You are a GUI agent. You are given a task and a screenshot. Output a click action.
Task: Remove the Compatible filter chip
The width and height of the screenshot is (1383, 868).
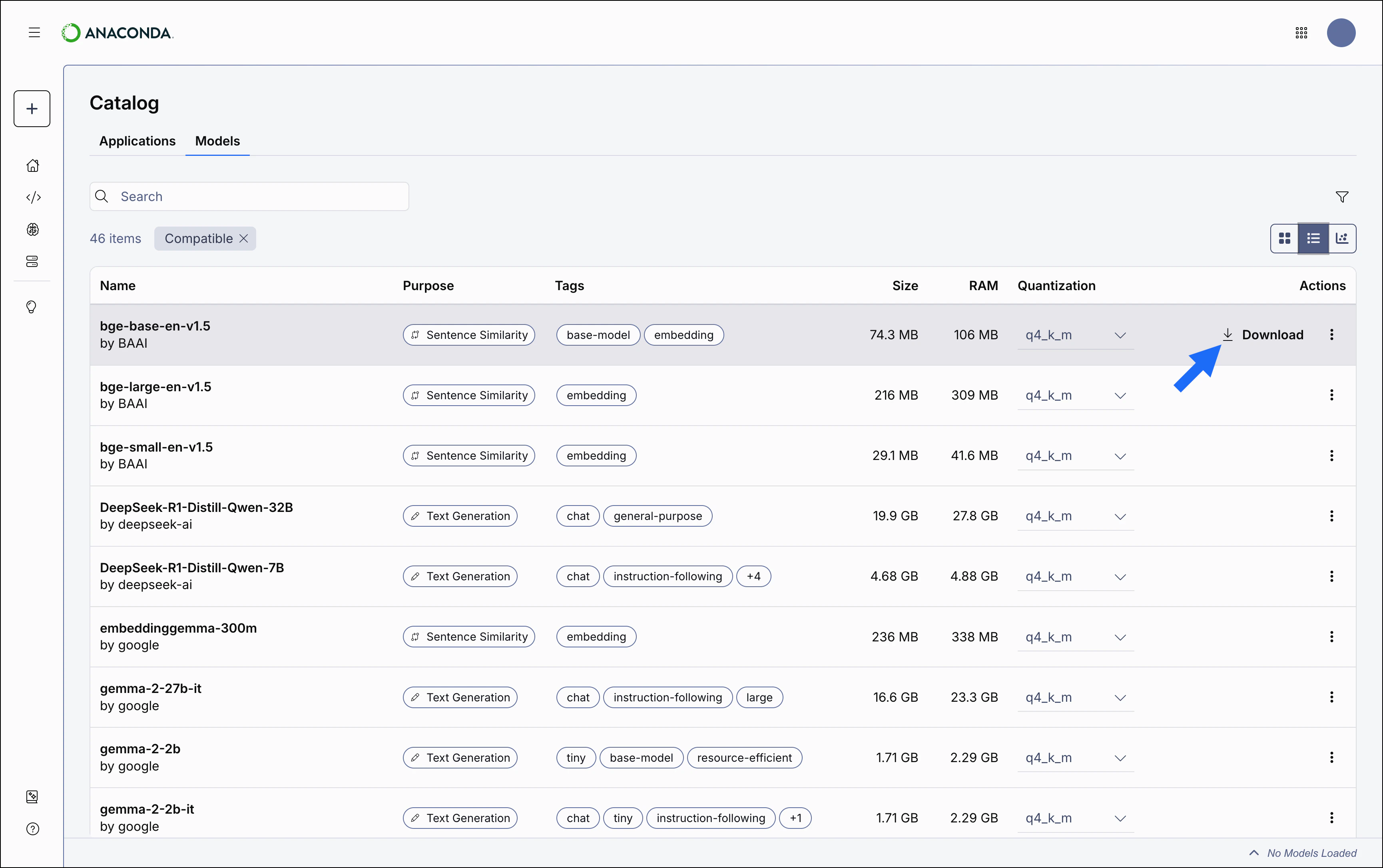coord(243,238)
